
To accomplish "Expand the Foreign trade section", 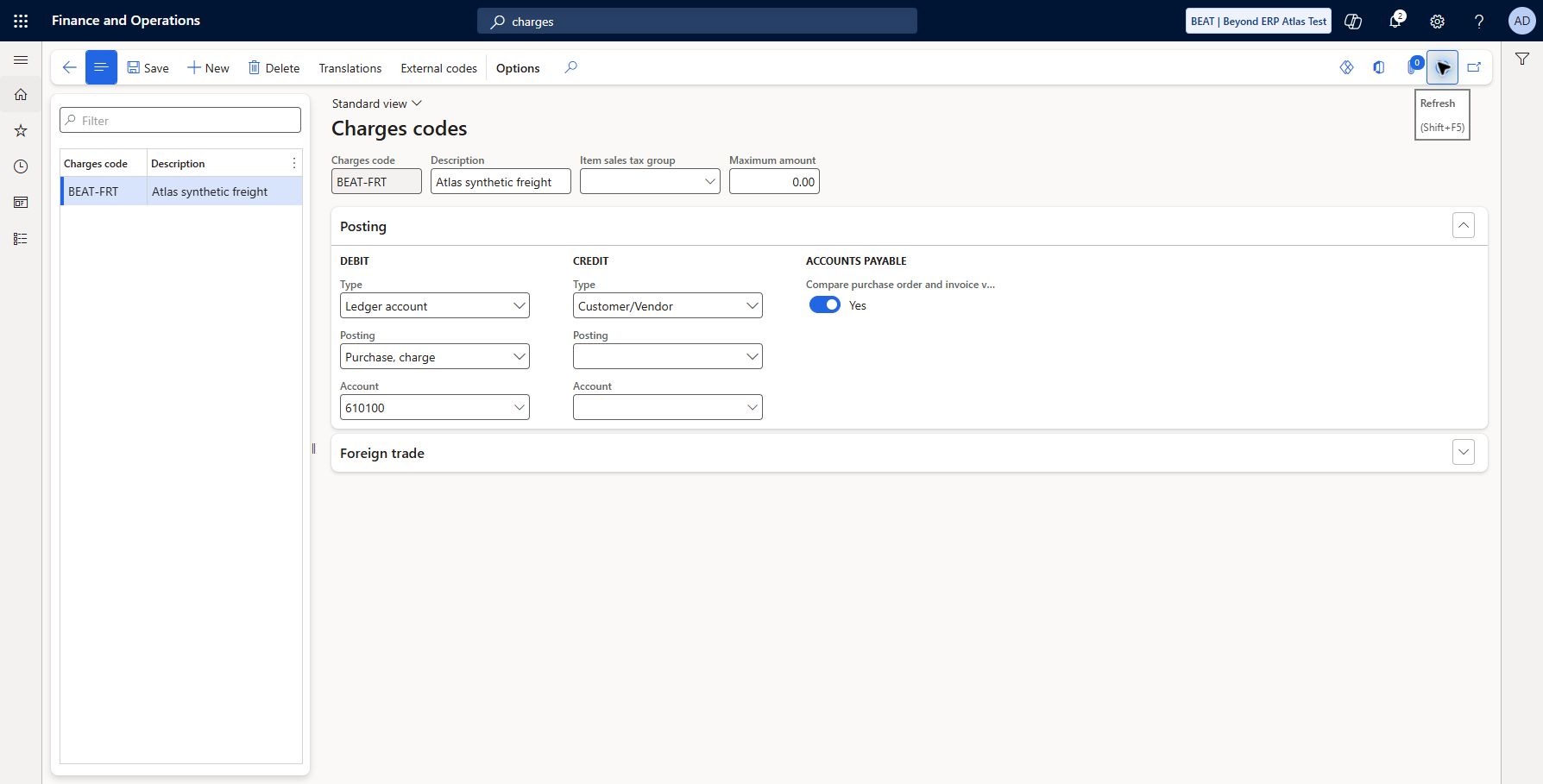I will 1464,452.
